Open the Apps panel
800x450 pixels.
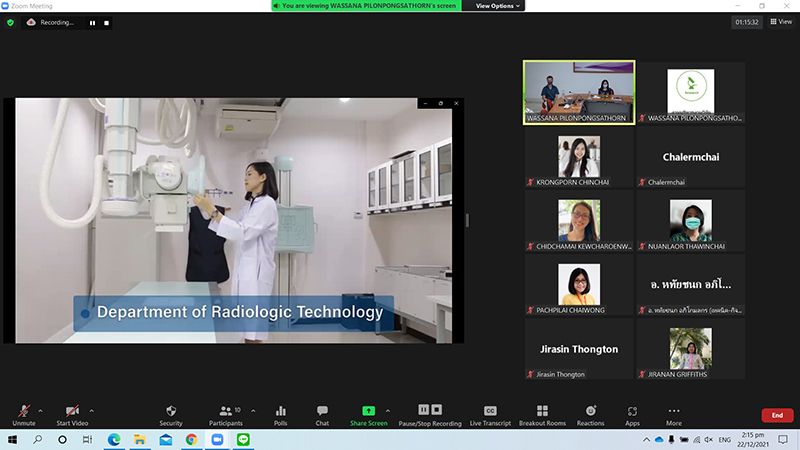[632, 415]
